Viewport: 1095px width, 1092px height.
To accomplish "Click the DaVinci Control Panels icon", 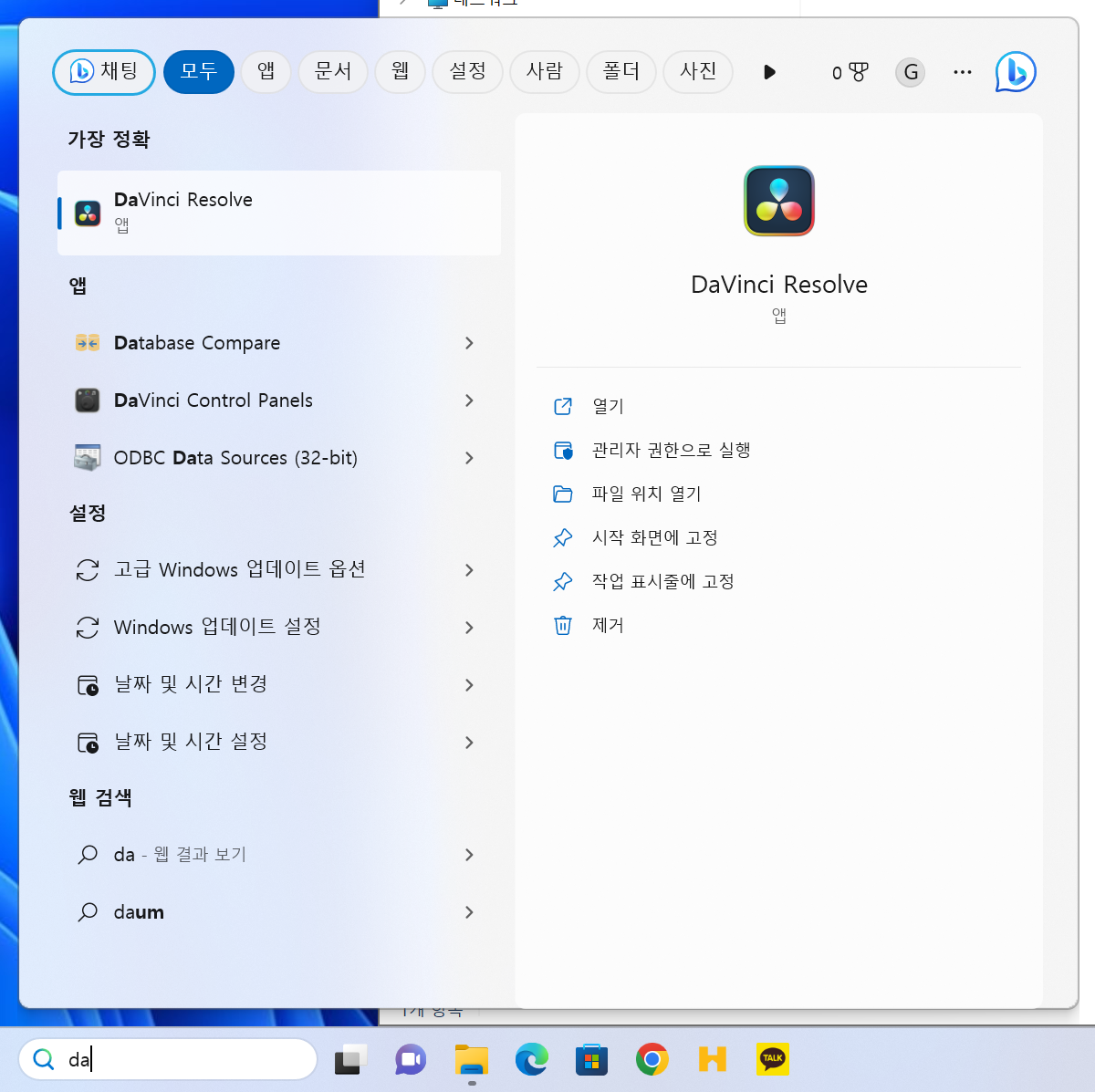I will coord(88,400).
